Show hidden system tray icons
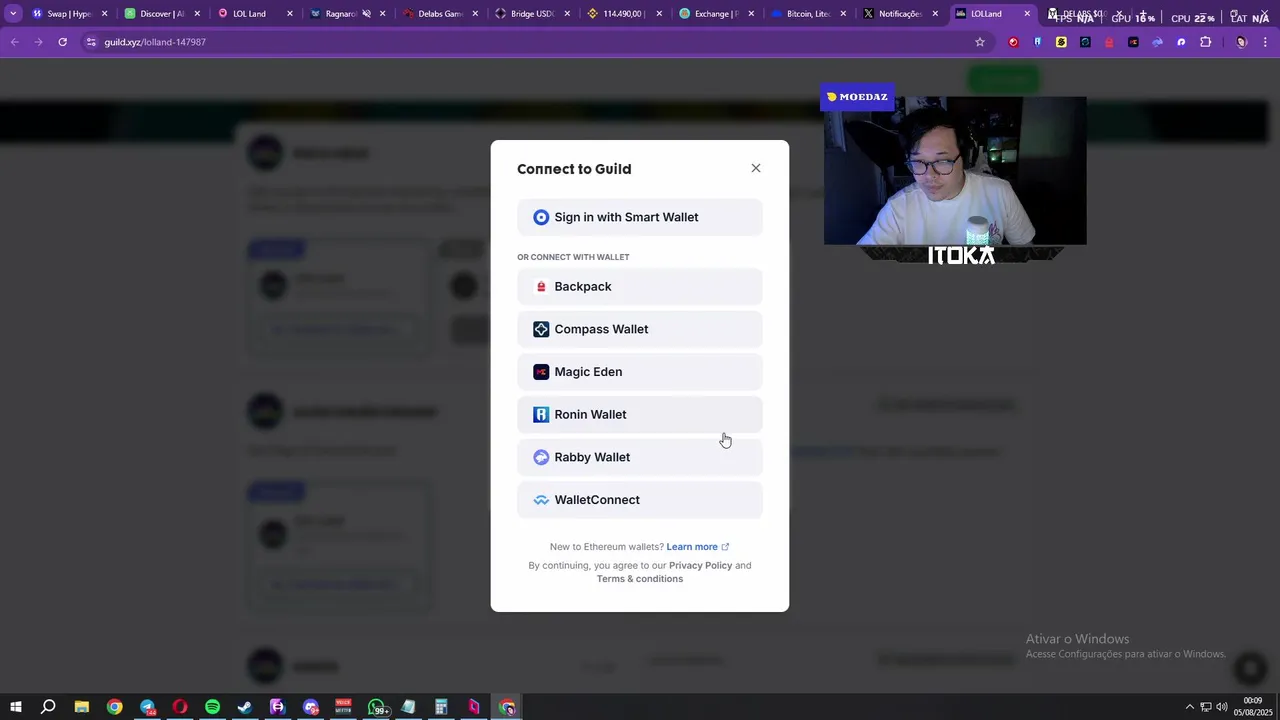 click(1190, 707)
